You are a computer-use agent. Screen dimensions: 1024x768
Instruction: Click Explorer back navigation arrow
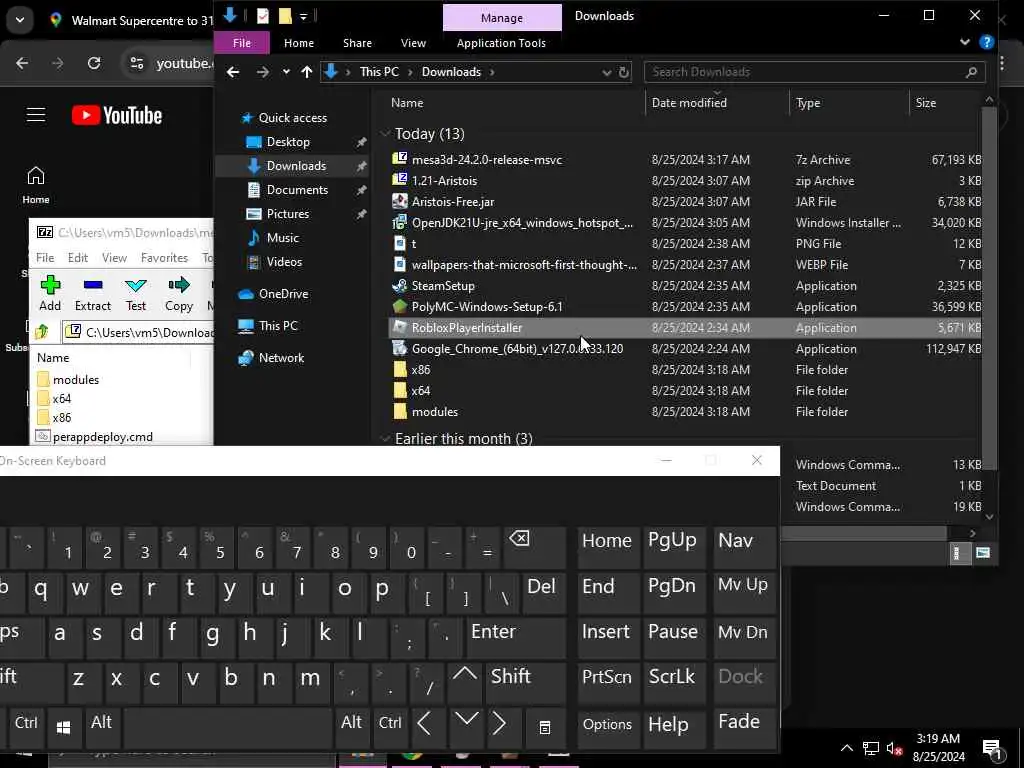pos(233,72)
